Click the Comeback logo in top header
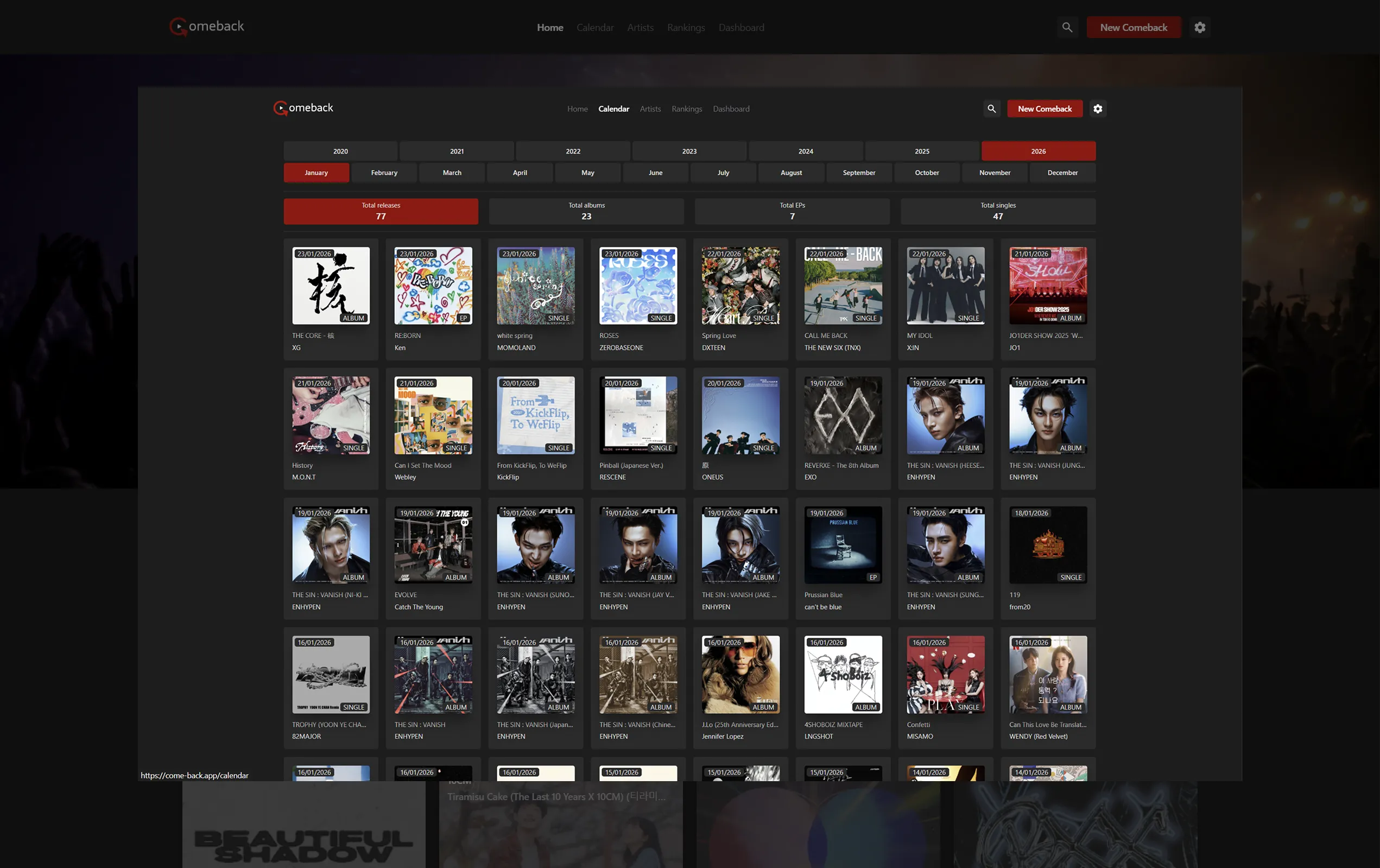The image size is (1380, 868). (x=207, y=27)
